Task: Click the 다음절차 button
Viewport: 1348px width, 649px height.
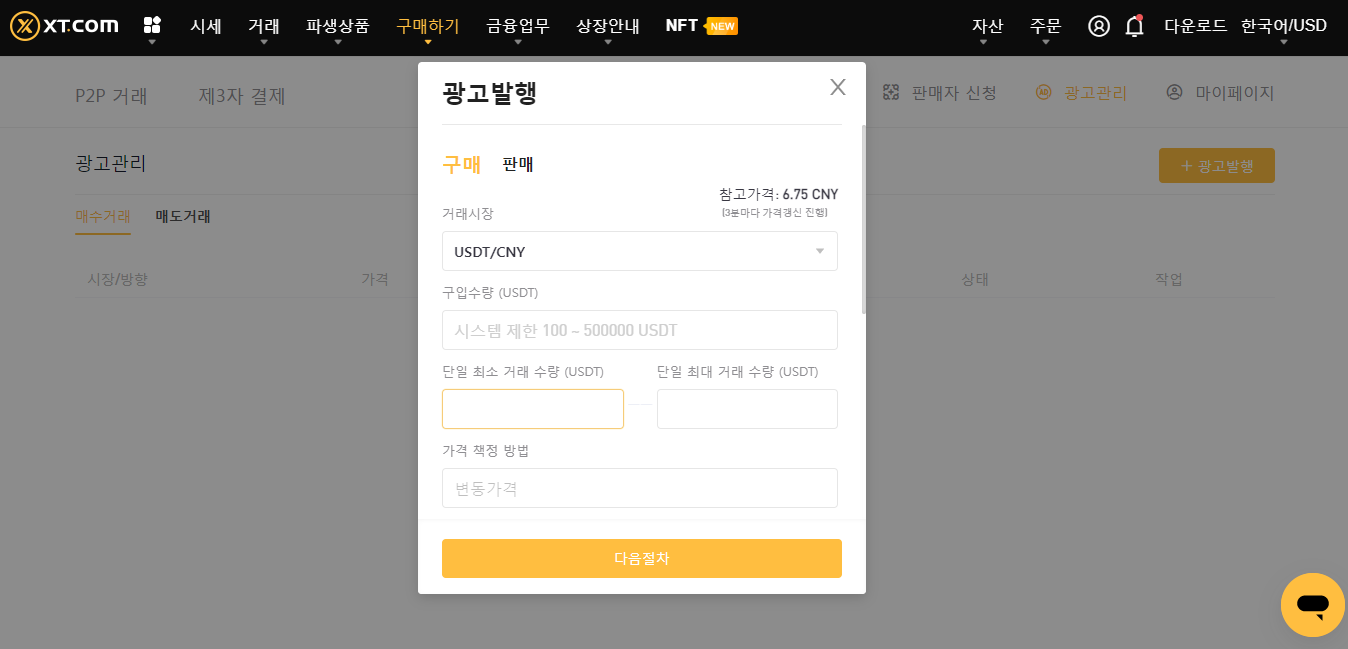Action: pos(642,558)
